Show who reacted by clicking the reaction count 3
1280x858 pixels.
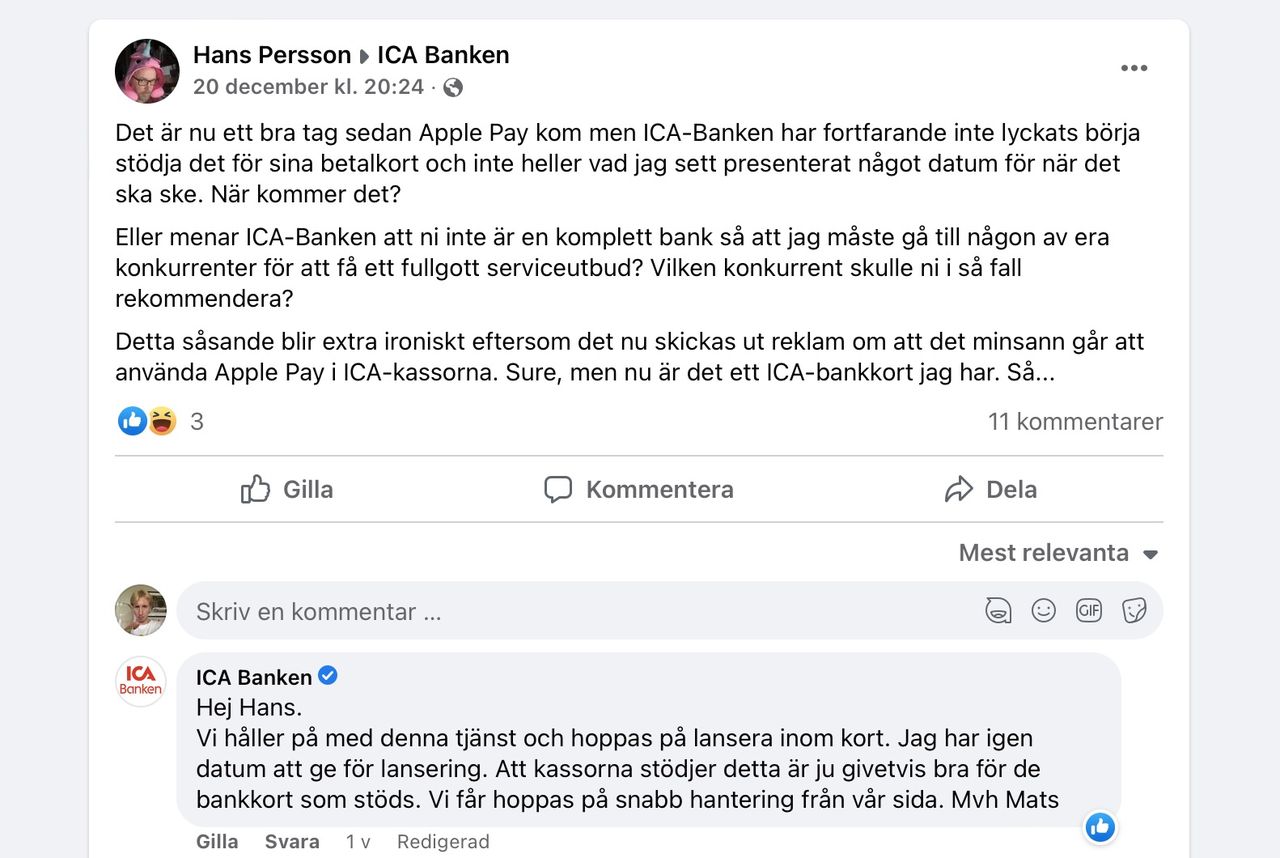point(196,421)
